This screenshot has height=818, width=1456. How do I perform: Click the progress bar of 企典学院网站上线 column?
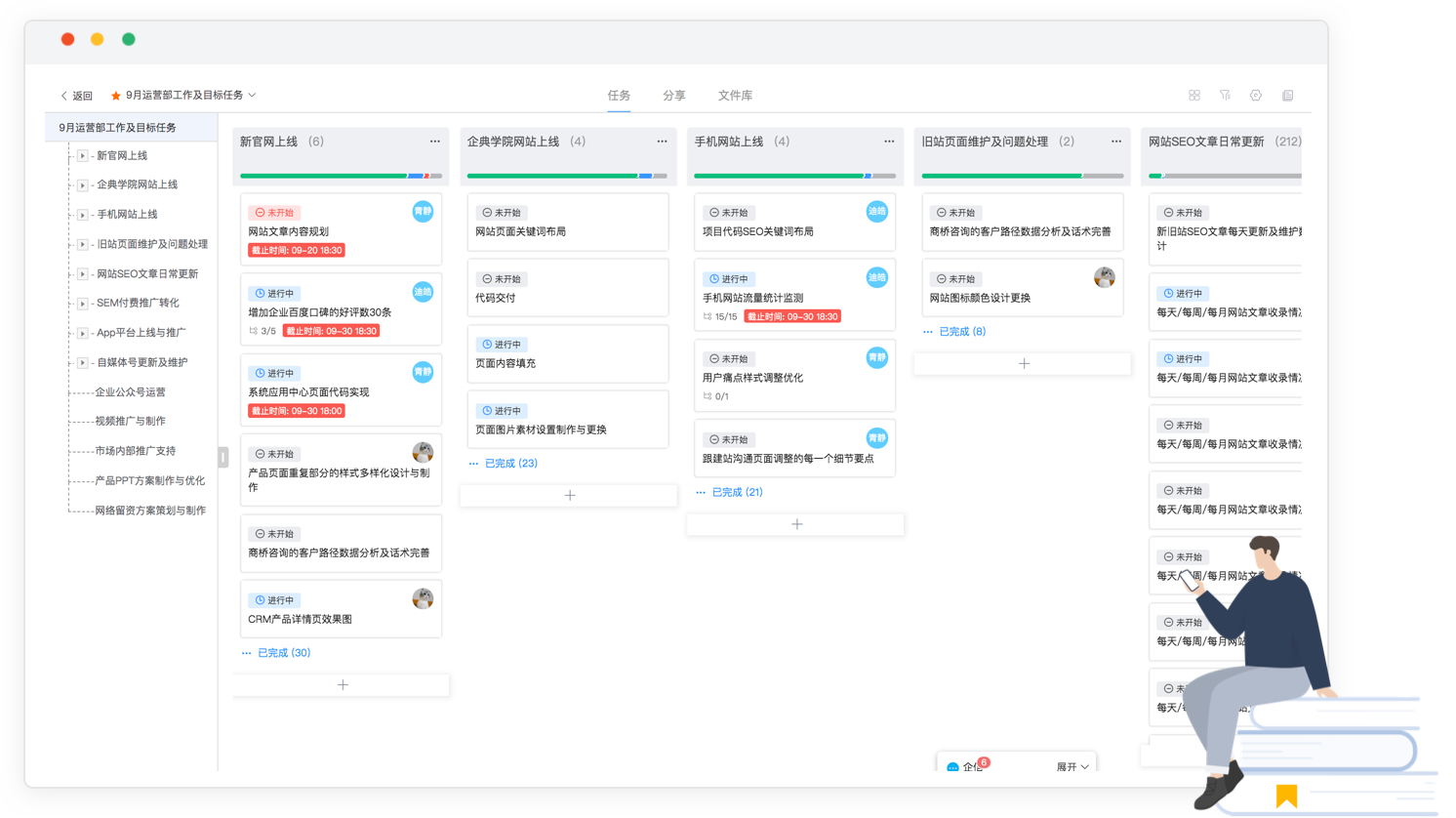(567, 176)
